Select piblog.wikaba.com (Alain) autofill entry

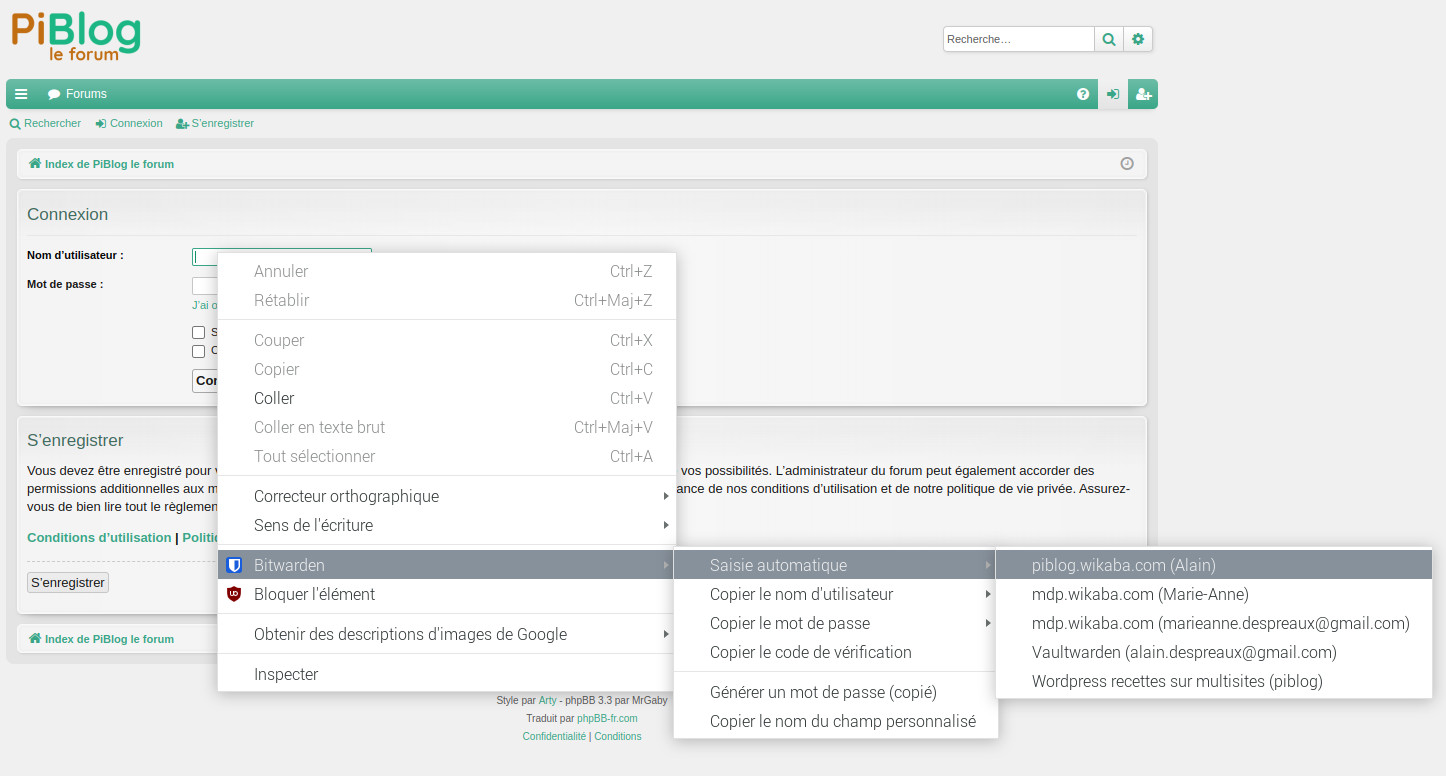pos(1123,565)
